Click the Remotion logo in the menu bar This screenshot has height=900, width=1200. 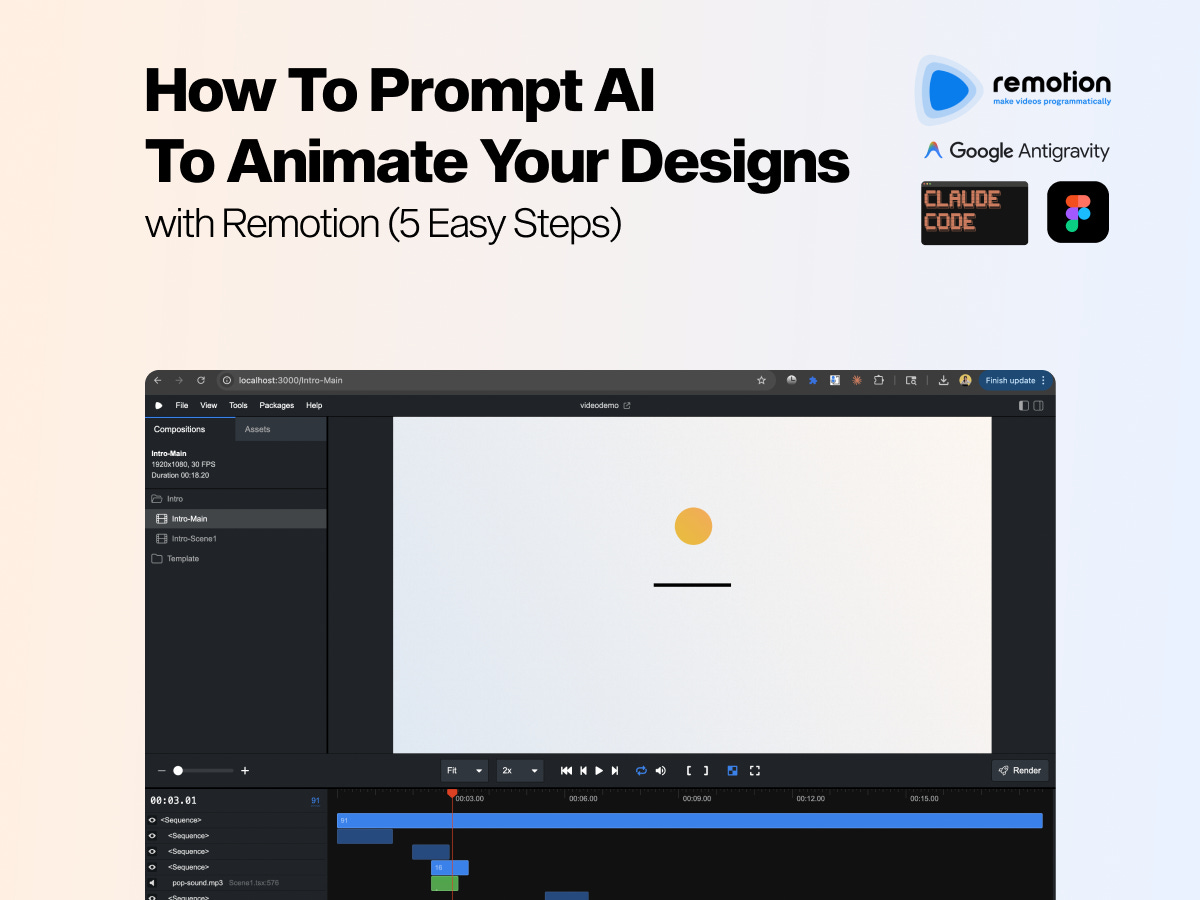click(x=158, y=405)
